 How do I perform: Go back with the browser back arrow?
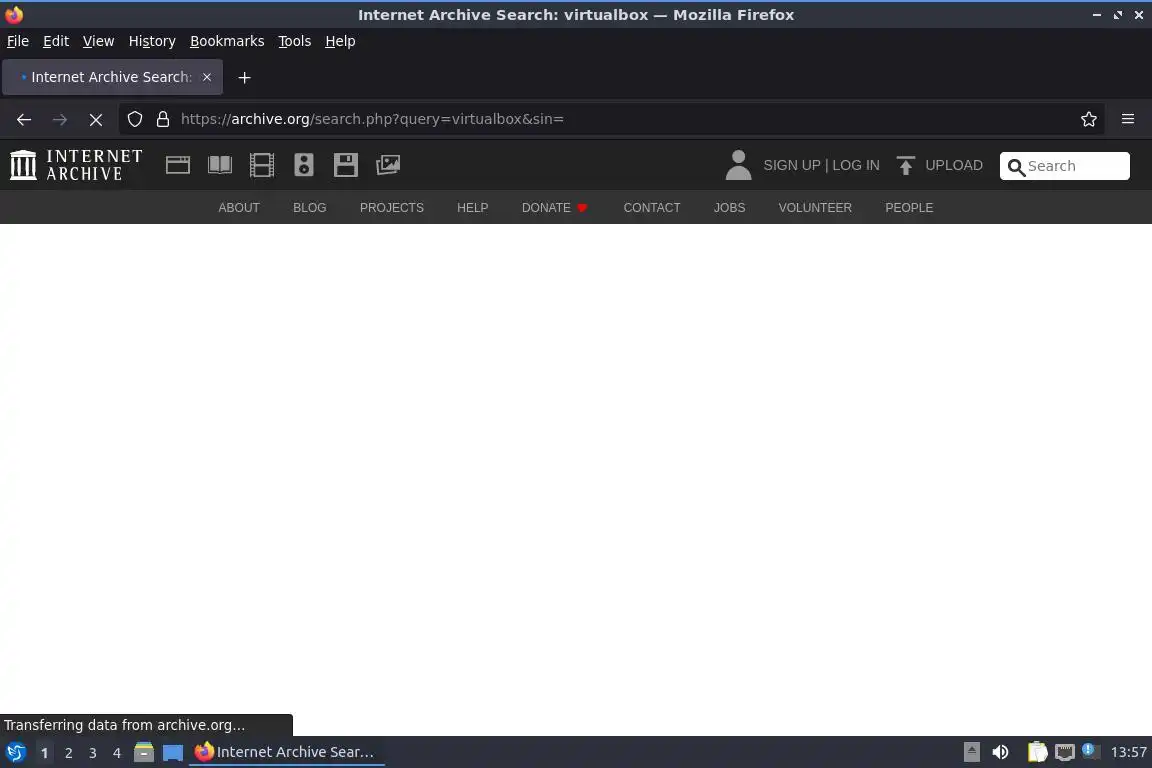pyautogui.click(x=24, y=119)
